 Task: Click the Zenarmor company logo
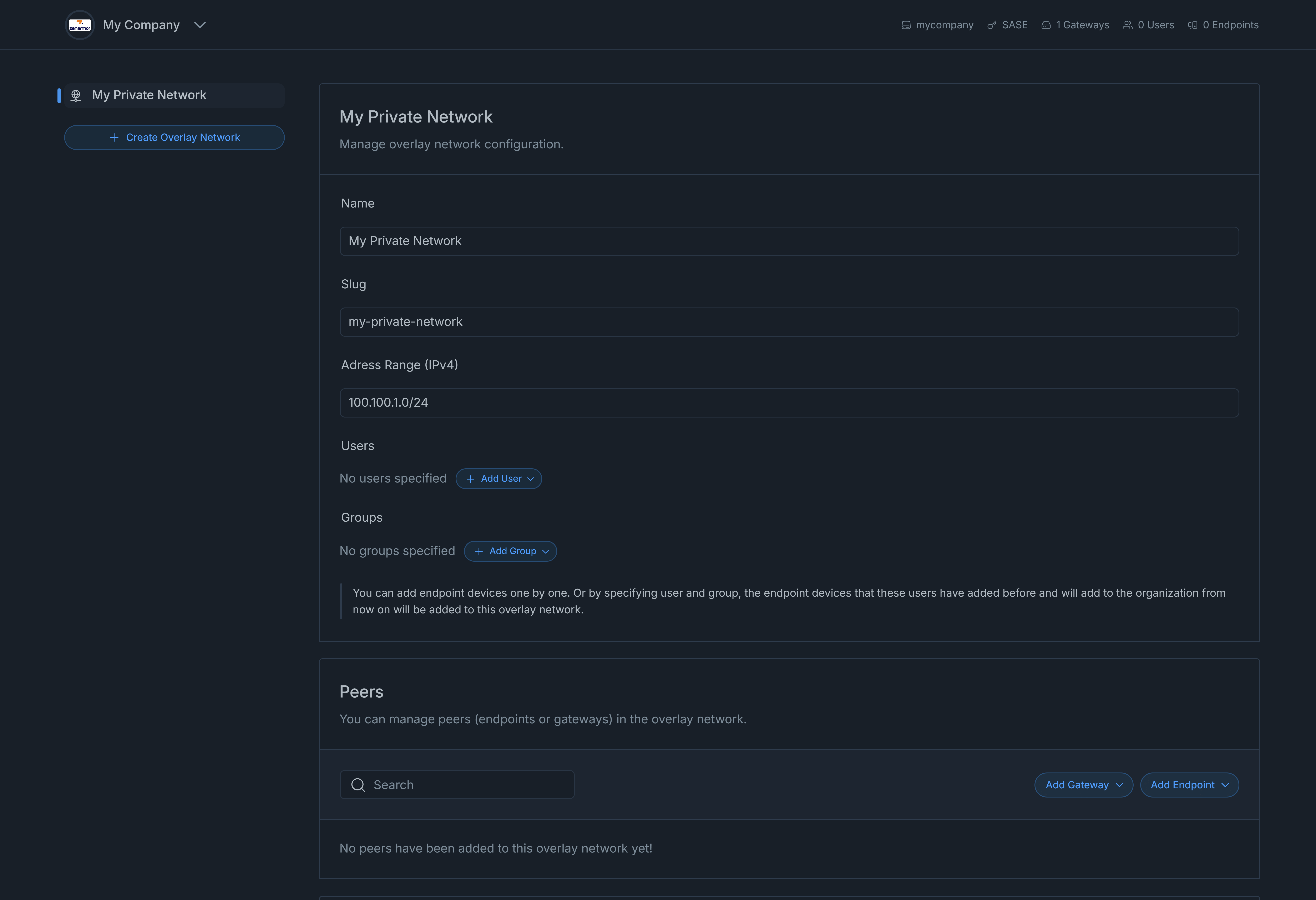click(x=80, y=25)
